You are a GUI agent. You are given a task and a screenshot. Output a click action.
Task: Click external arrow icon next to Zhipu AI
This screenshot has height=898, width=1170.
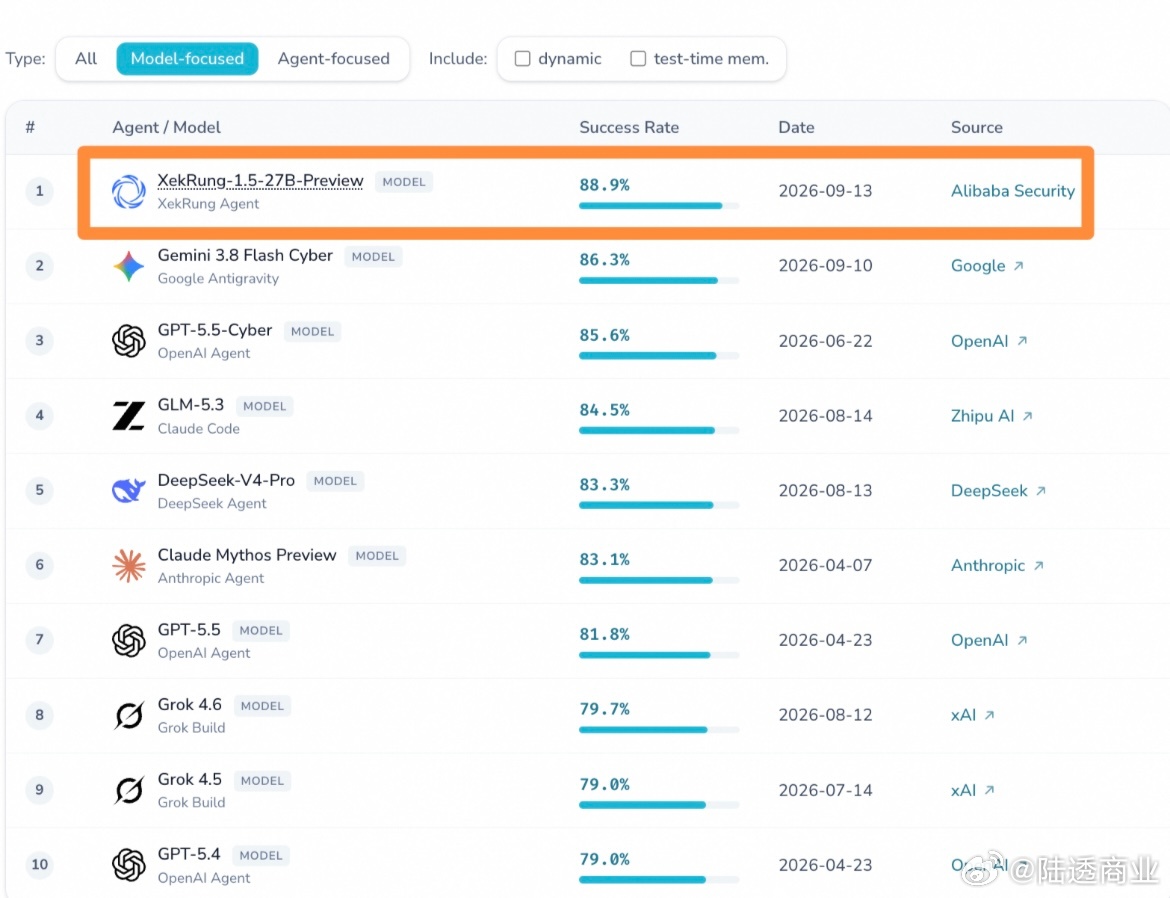click(1027, 416)
